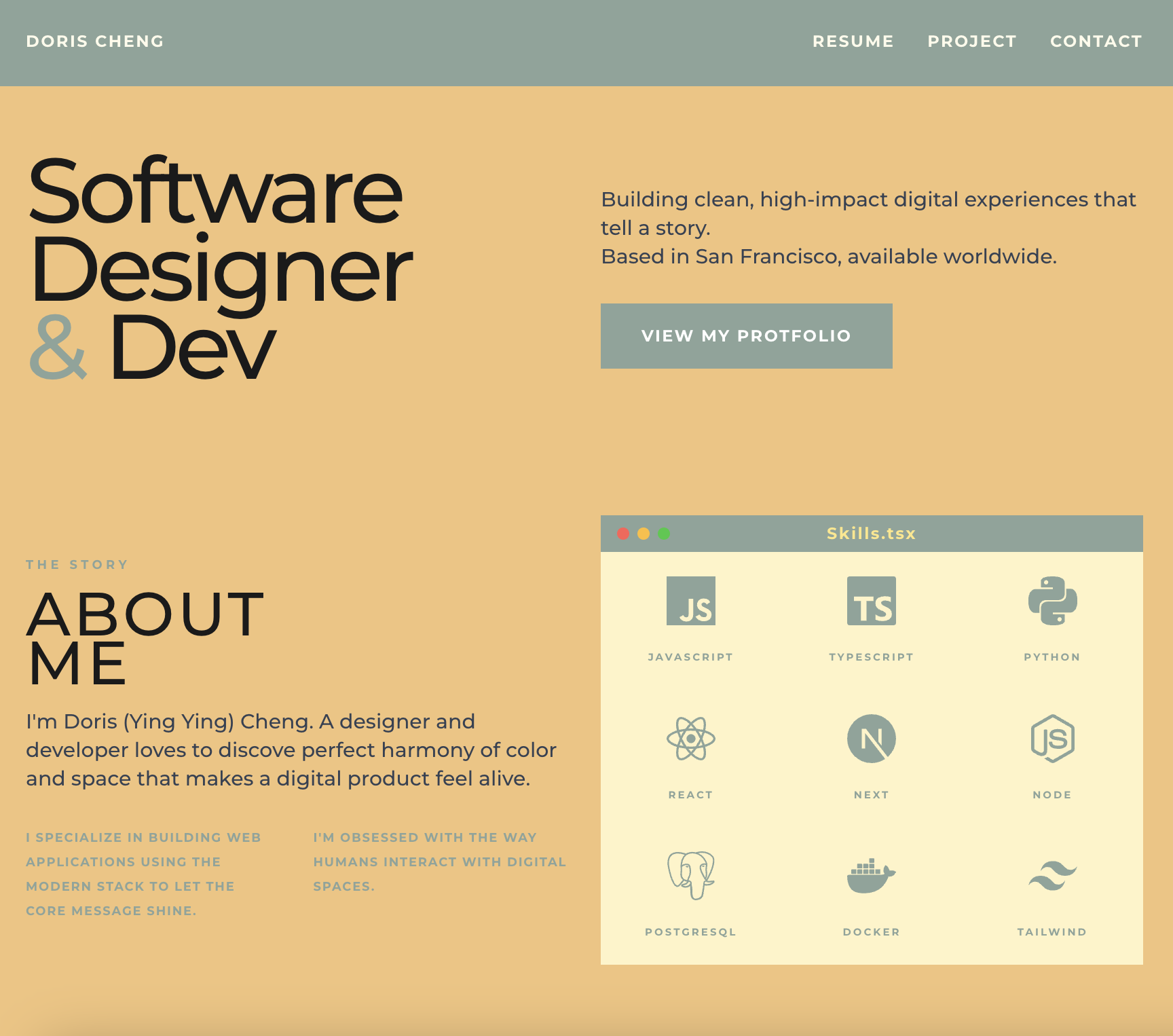Image resolution: width=1173 pixels, height=1036 pixels.
Task: Open the Resume nav link
Action: [x=853, y=41]
